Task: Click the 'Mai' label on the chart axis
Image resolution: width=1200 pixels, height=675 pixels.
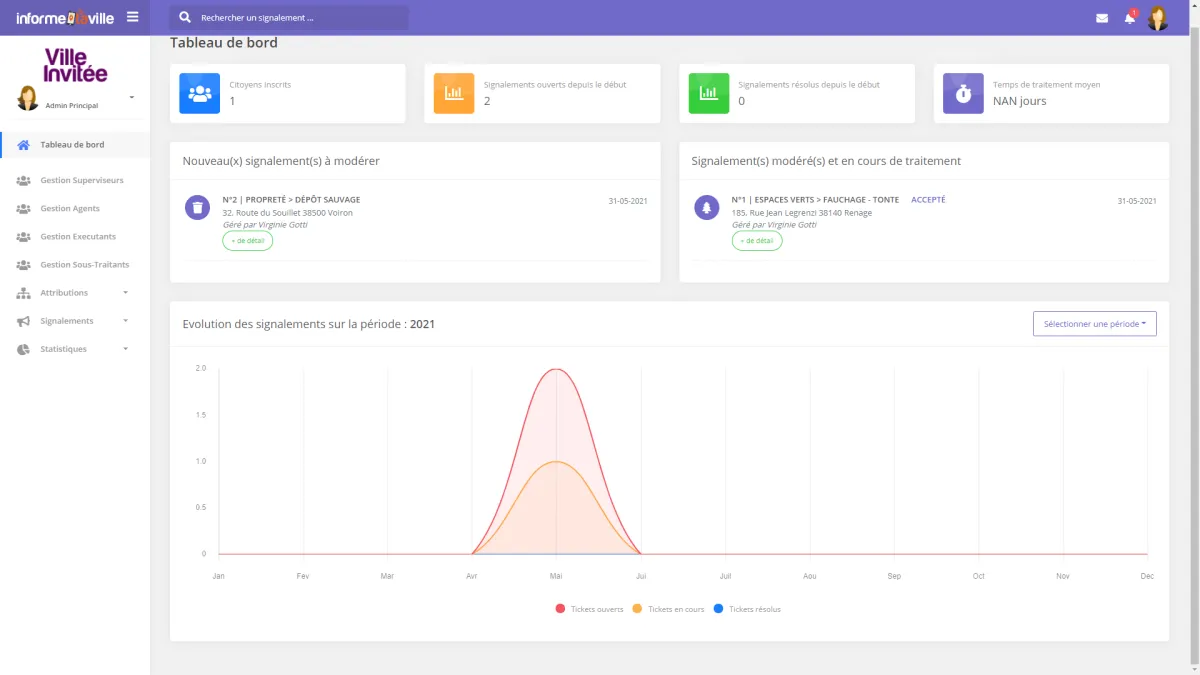Action: 556,576
